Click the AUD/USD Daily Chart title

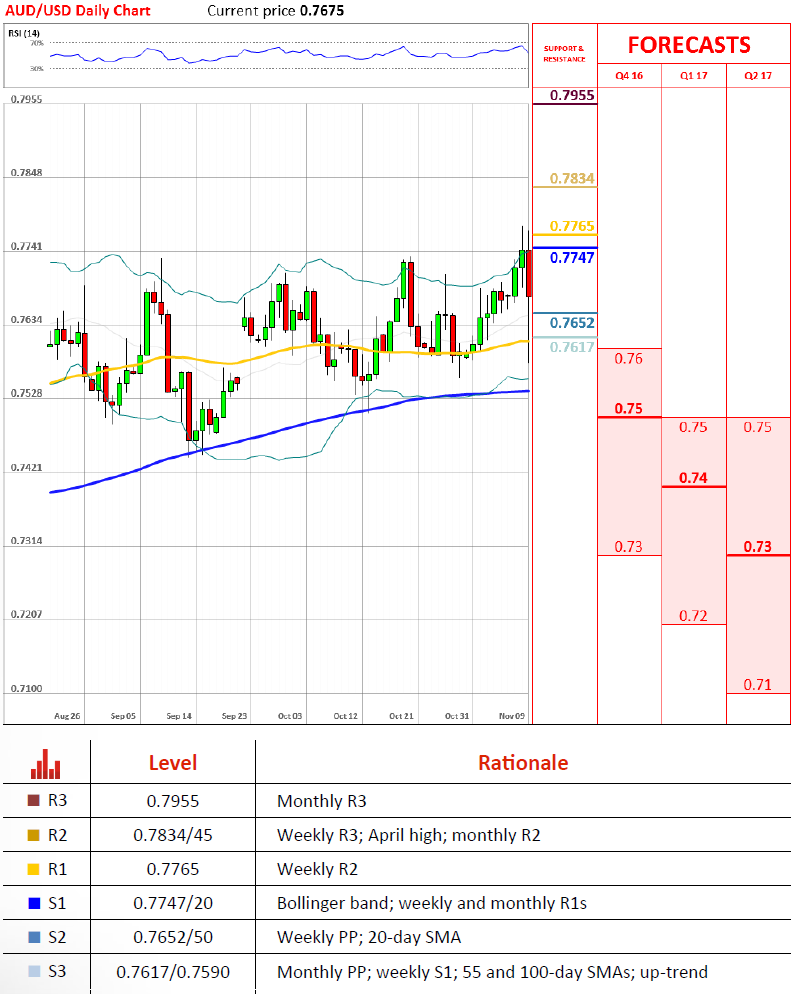78,11
